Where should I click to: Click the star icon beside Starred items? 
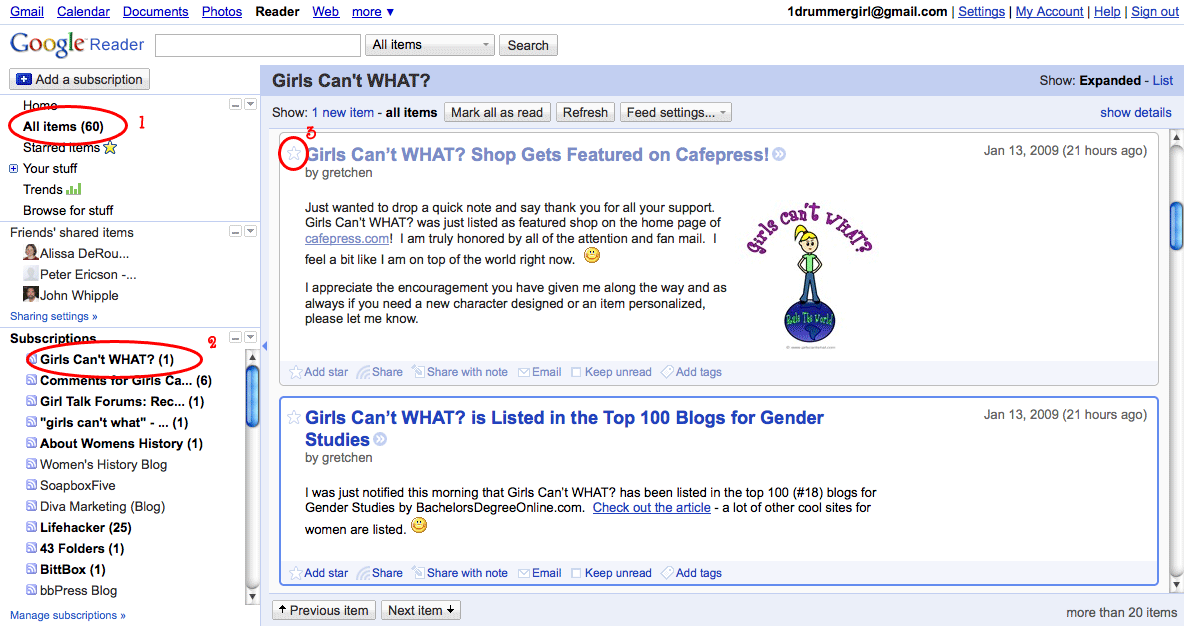110,147
